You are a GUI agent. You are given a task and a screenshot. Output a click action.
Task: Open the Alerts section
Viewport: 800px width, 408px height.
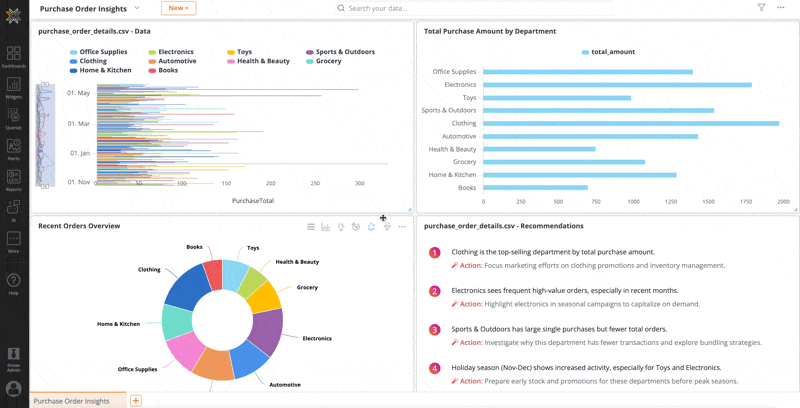click(x=13, y=149)
